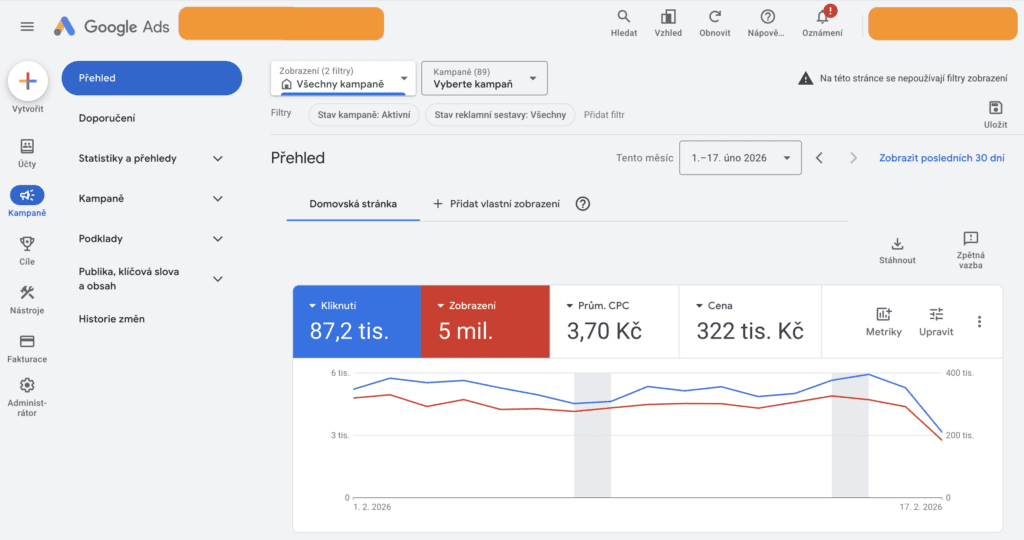Click the Uložit save icon
Image resolution: width=1024 pixels, height=540 pixels.
(994, 108)
